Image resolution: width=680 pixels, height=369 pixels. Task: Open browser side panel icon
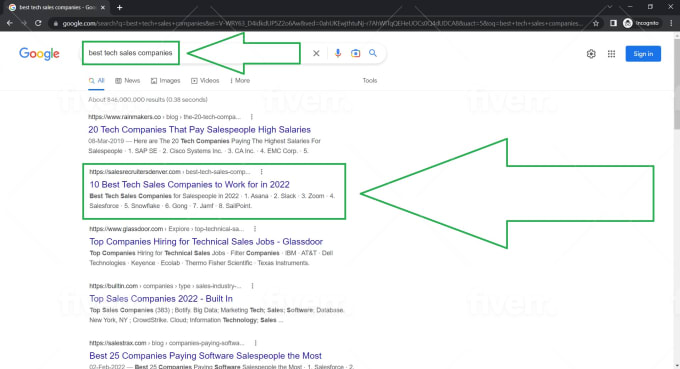[x=613, y=23]
